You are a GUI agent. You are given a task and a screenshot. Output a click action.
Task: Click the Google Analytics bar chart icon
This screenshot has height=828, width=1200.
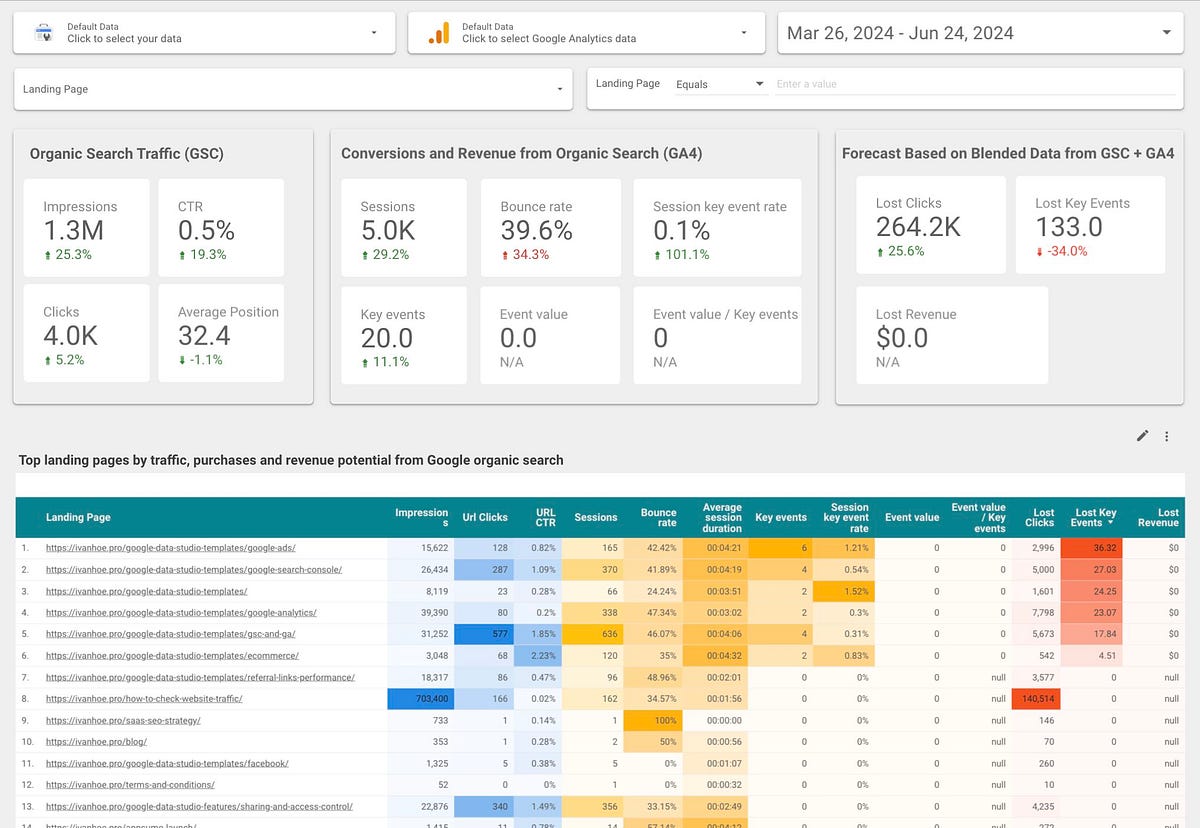coord(438,33)
